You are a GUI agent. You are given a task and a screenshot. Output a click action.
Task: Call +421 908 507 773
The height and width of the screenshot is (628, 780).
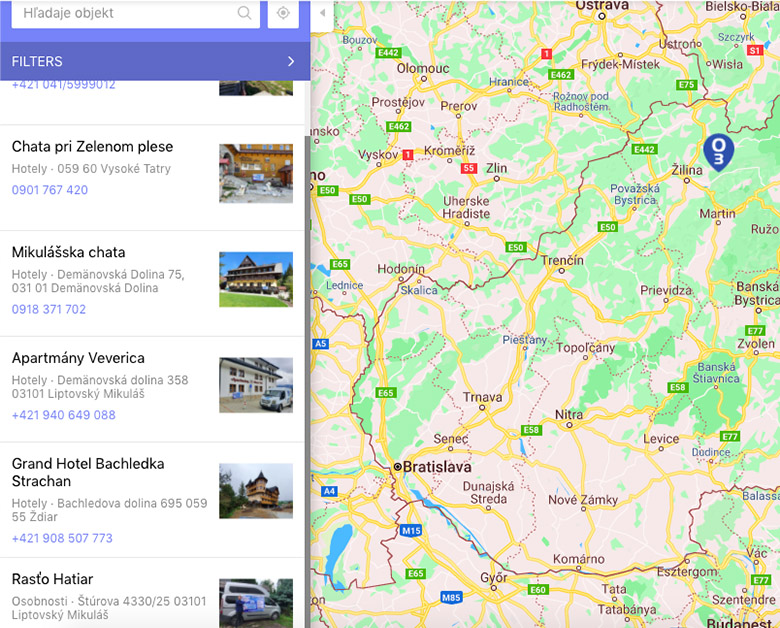[62, 538]
